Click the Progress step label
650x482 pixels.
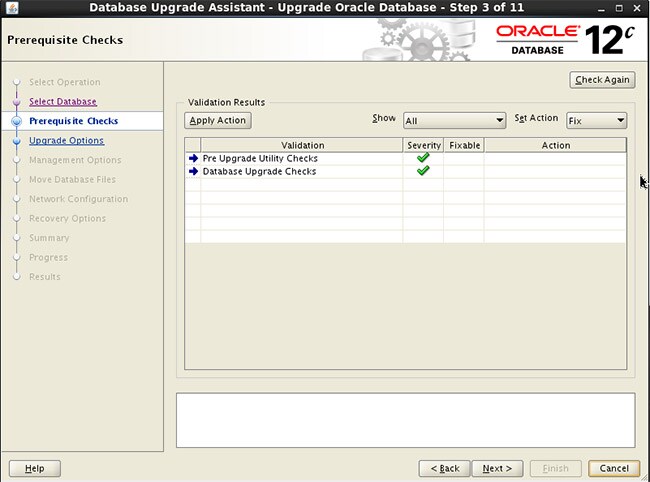(x=49, y=257)
